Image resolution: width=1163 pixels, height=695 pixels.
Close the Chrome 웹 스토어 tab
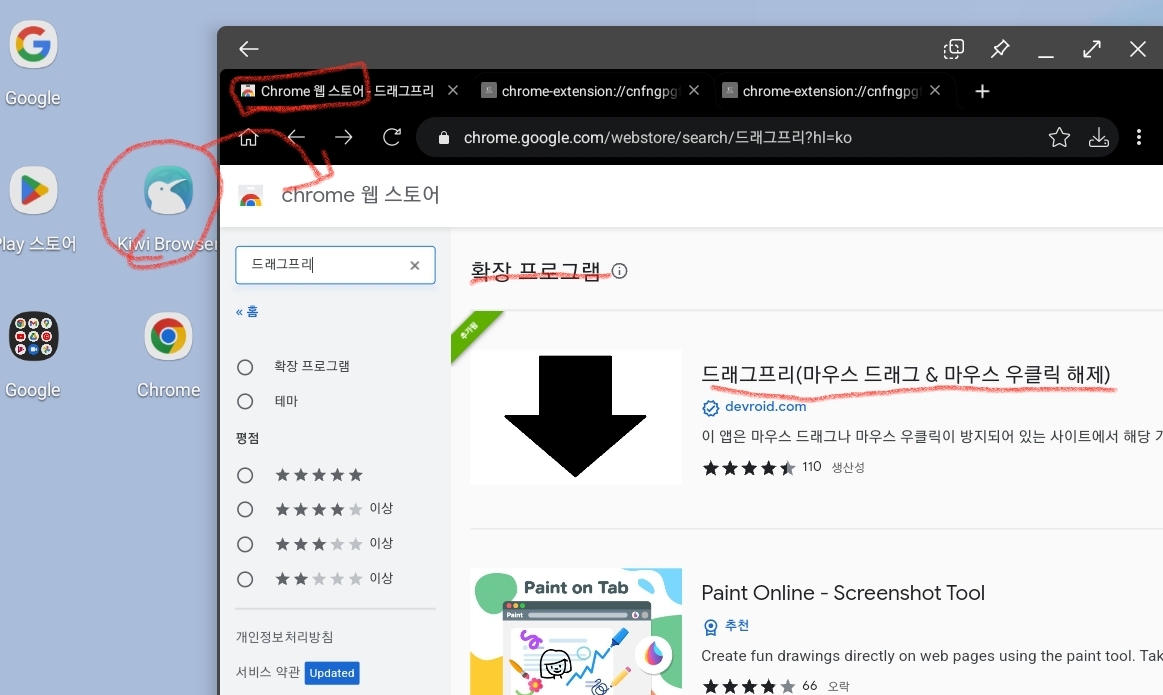[452, 90]
